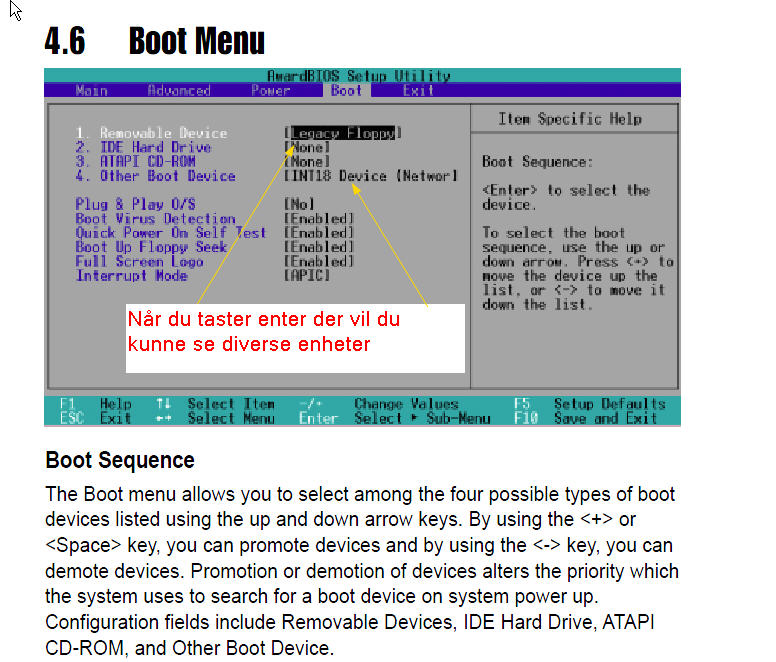This screenshot has height=662, width=776.
Task: Toggle the Plug & Play O/S No value
Action: (x=299, y=204)
